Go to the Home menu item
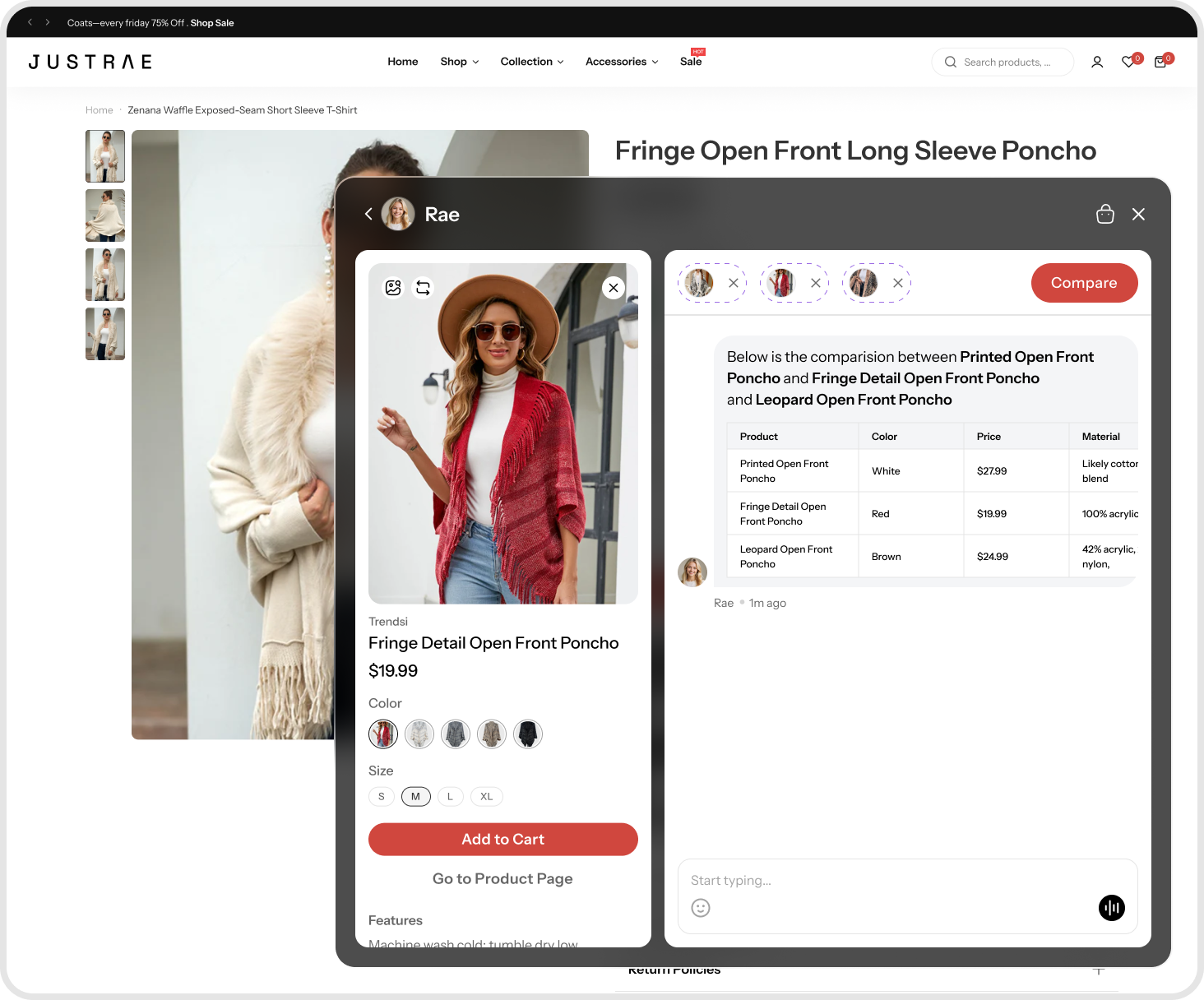Viewport: 1204px width, 1000px height. tap(402, 62)
